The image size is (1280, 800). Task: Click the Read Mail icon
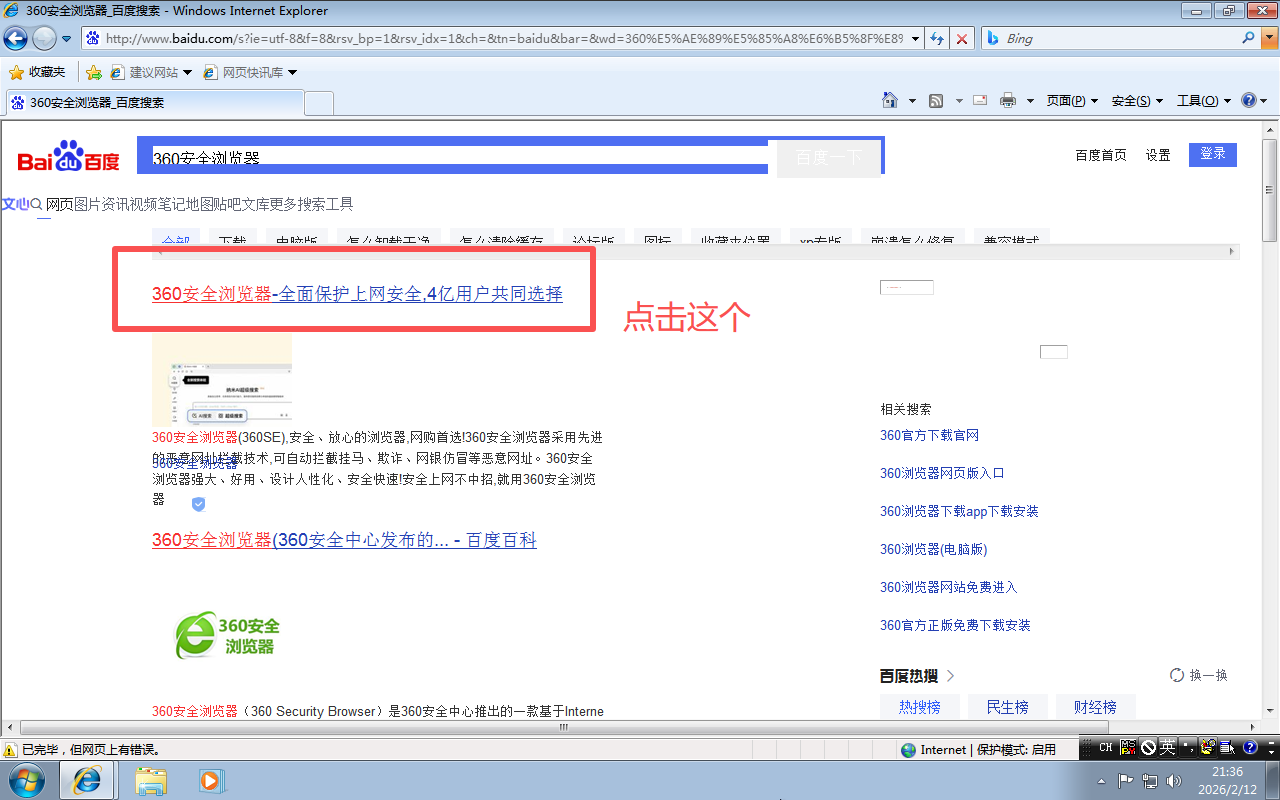pyautogui.click(x=979, y=100)
